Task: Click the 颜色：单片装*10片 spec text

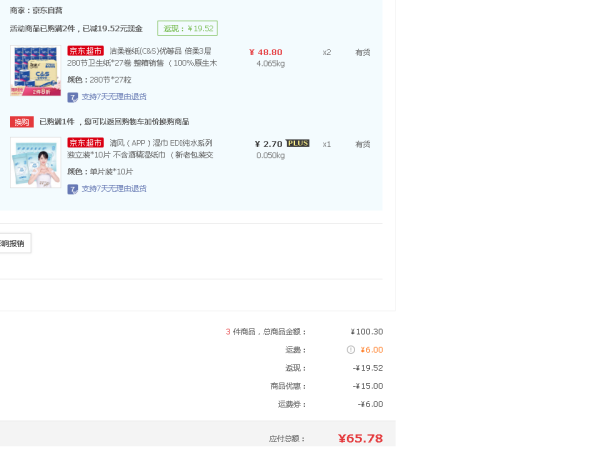Action: [100, 172]
